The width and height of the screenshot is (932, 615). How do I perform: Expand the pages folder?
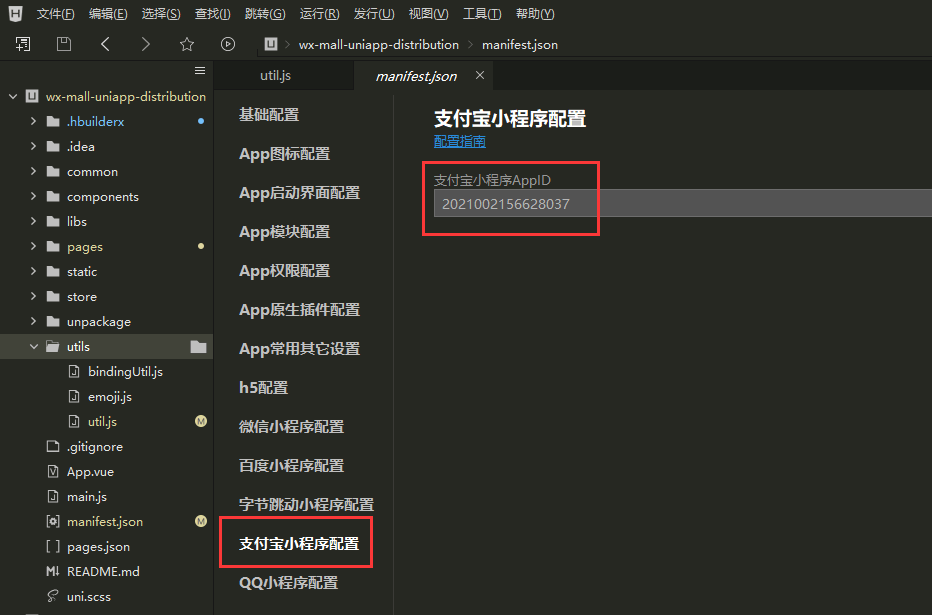(x=33, y=246)
